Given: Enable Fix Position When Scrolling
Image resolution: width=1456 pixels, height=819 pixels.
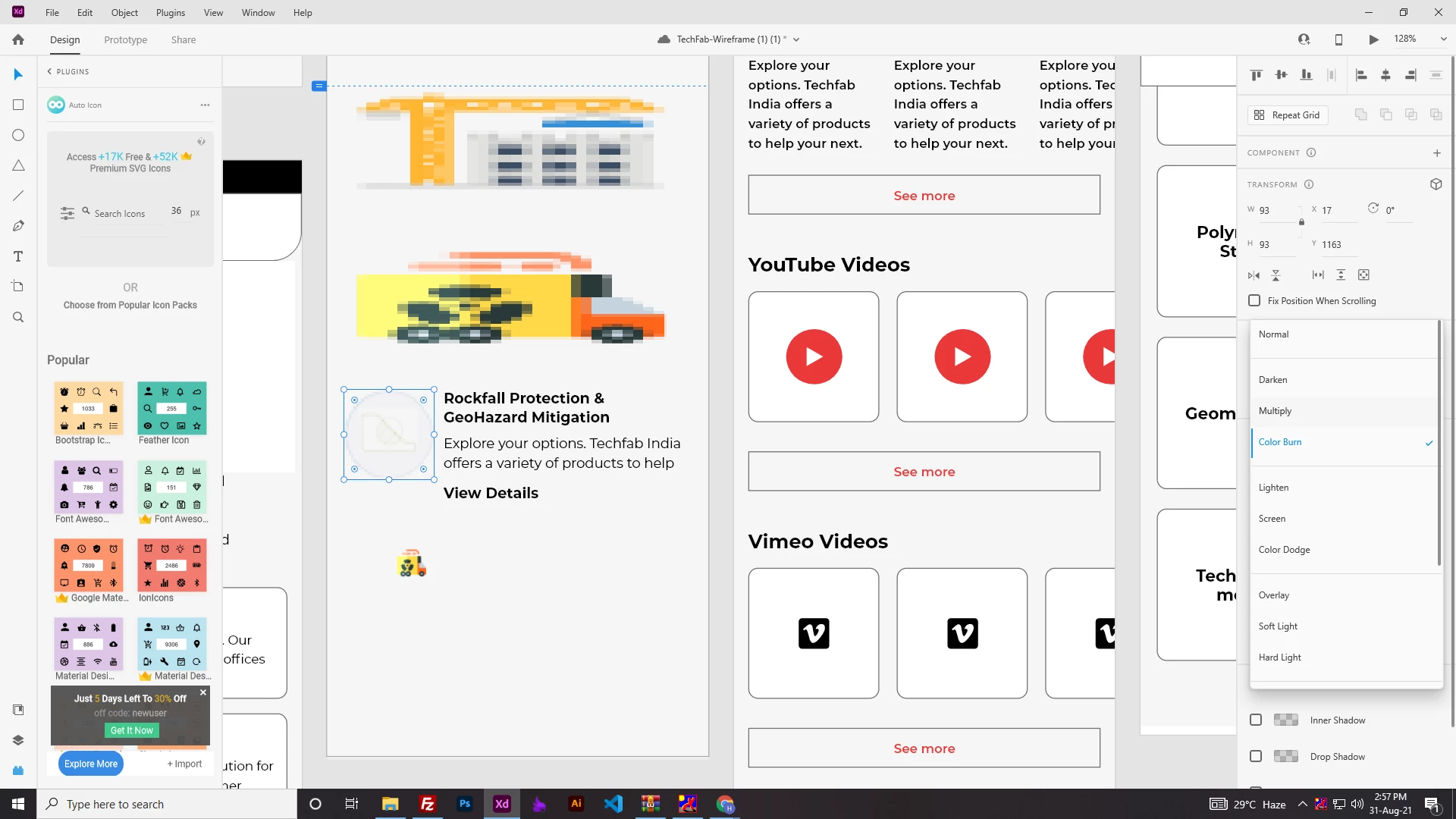Looking at the screenshot, I should click(1254, 300).
